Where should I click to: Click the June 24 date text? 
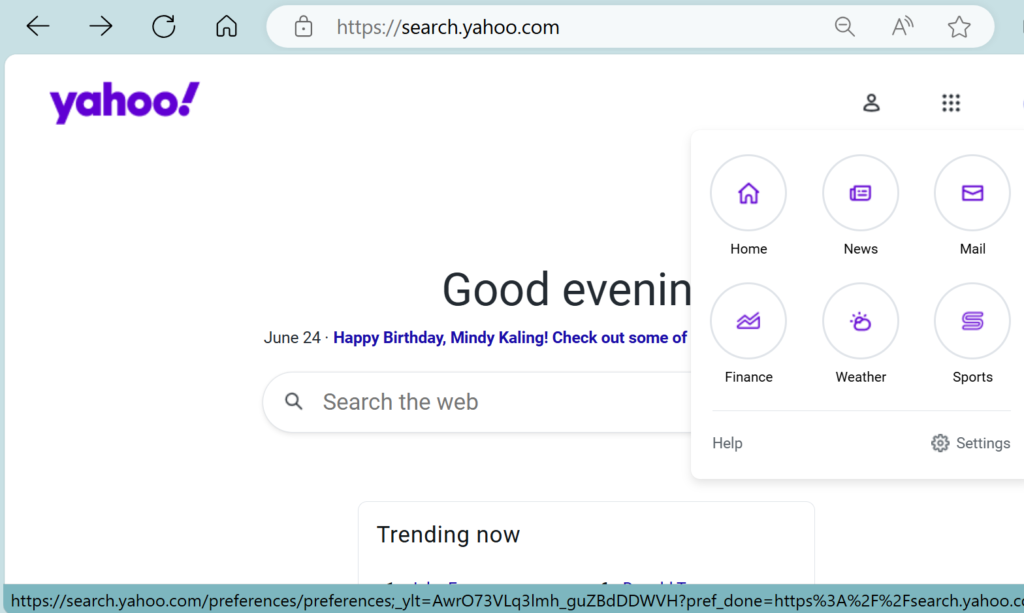click(292, 338)
